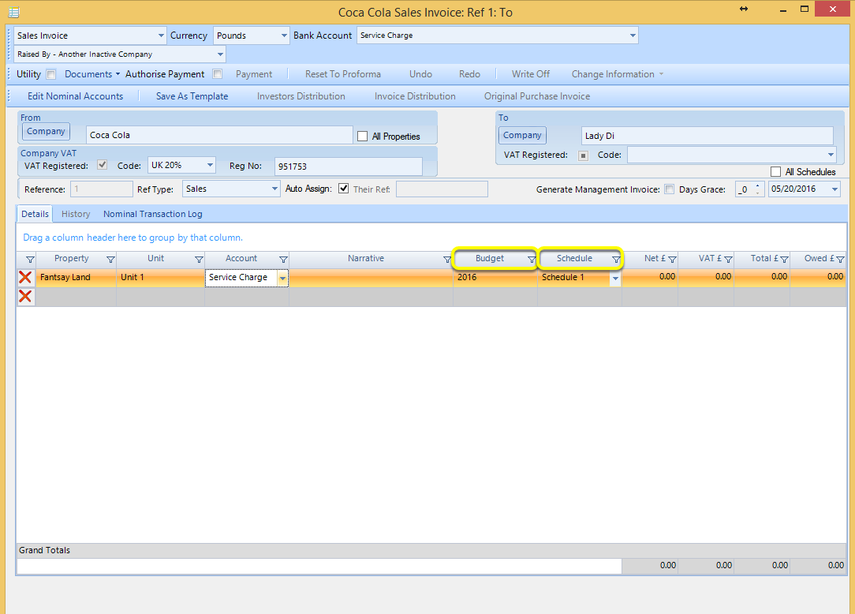Image resolution: width=855 pixels, height=614 pixels.
Task: Click the From Company button
Action: point(46,131)
